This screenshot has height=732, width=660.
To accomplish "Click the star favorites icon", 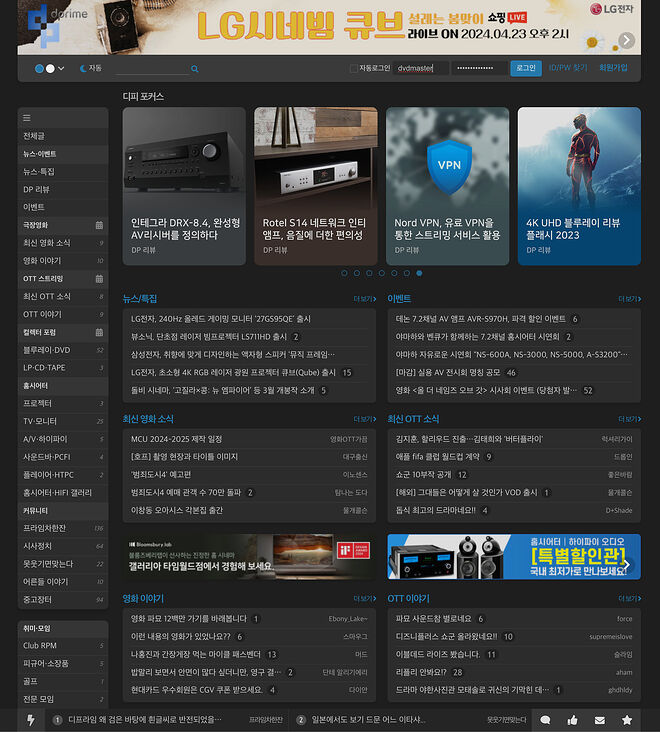I will 627,720.
